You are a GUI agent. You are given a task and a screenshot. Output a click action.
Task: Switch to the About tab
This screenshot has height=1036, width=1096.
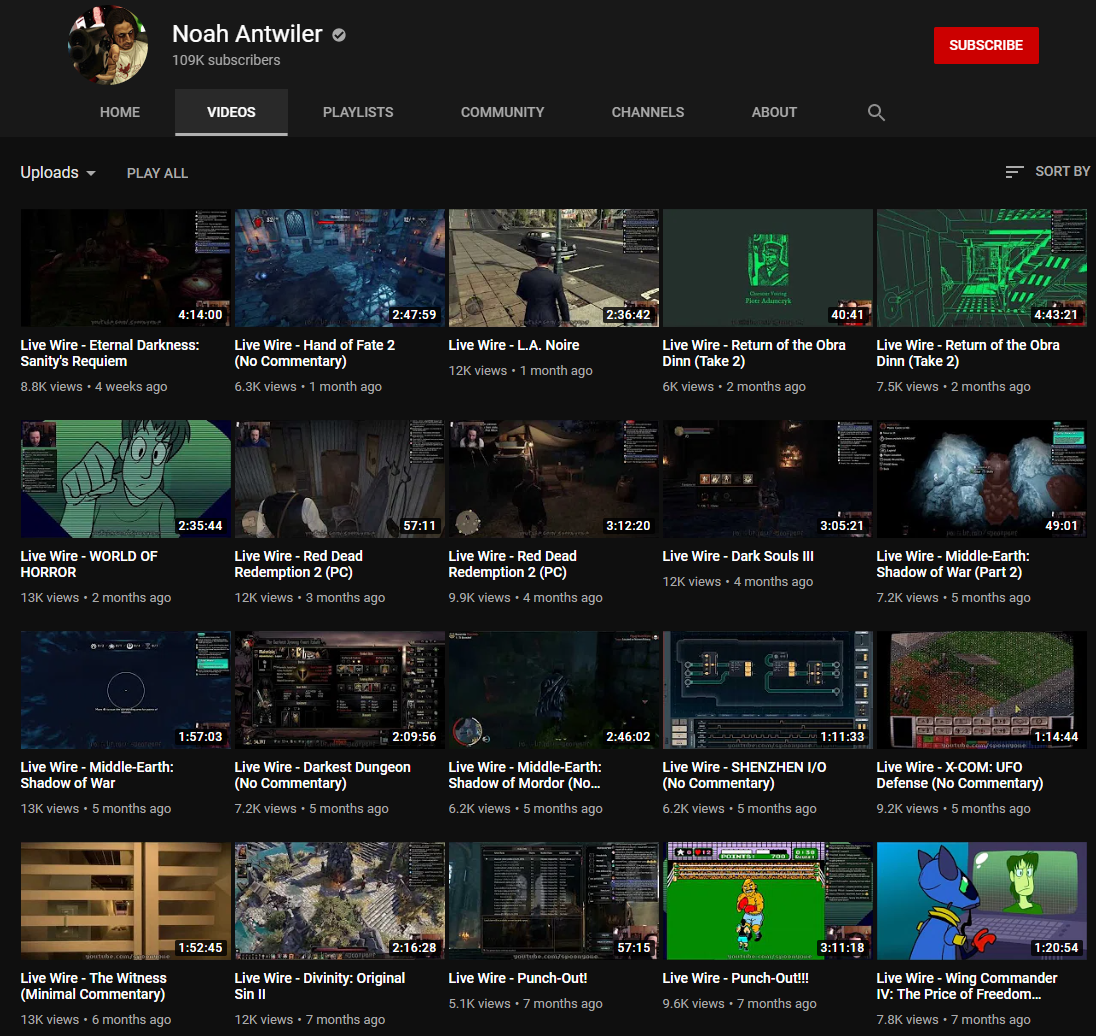point(774,113)
